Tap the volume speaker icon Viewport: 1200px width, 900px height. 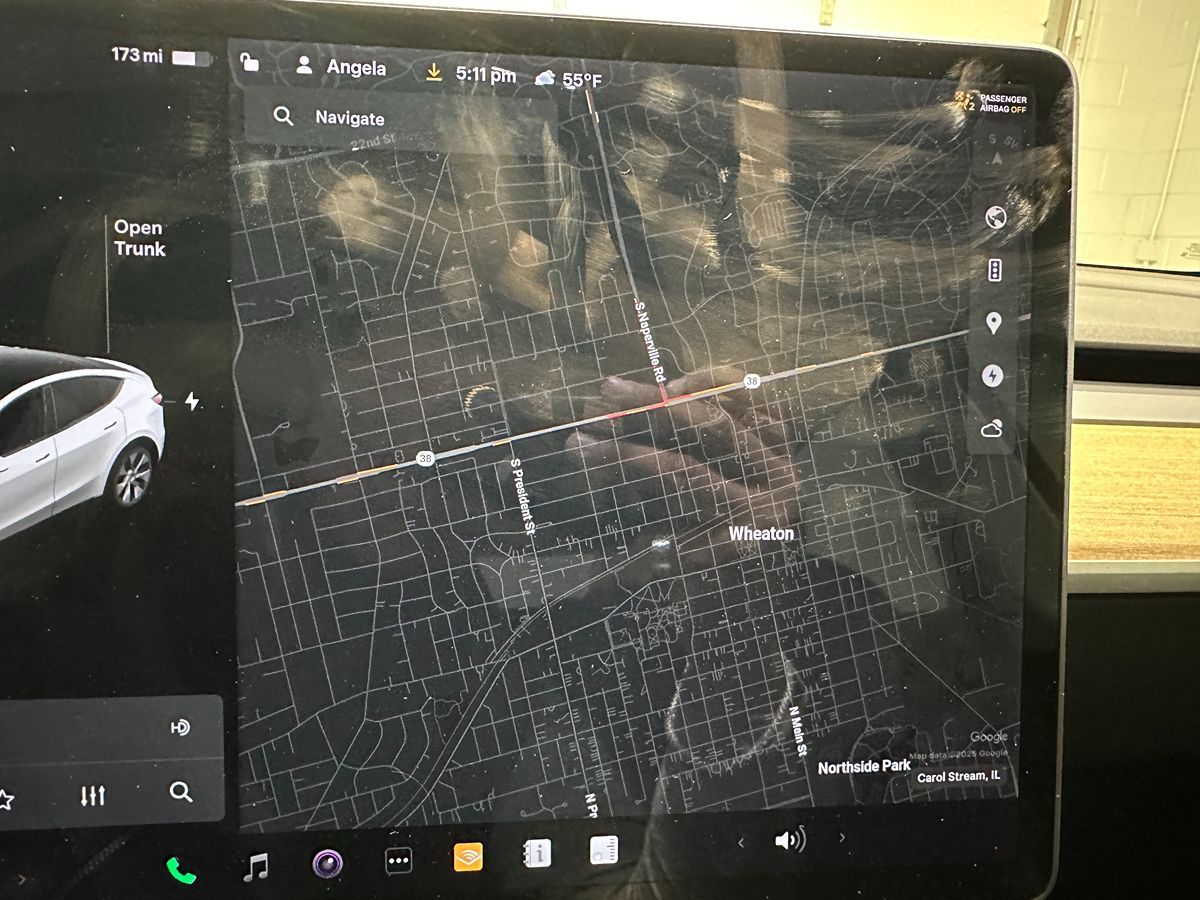(x=789, y=840)
